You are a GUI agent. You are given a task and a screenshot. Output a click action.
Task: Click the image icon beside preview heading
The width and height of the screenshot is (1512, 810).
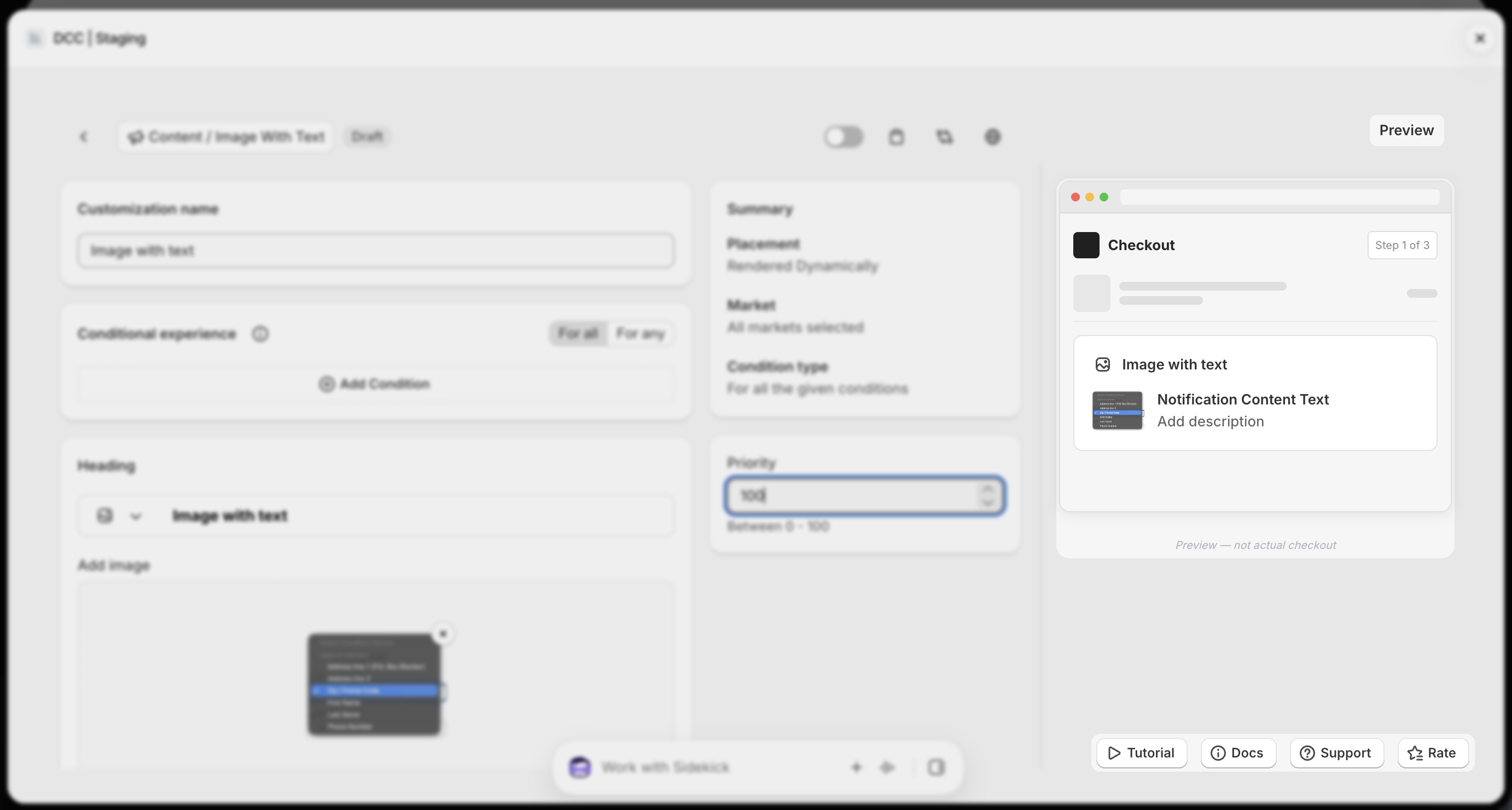point(1103,364)
